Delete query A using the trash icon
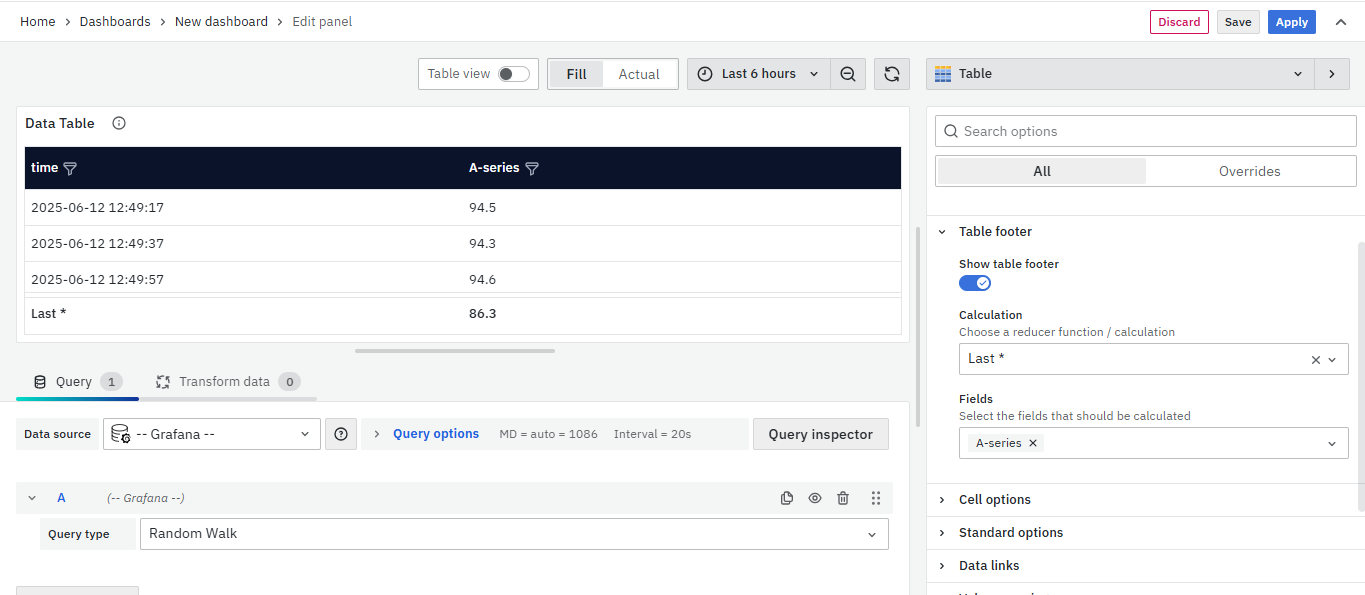The height and width of the screenshot is (595, 1365). [843, 498]
